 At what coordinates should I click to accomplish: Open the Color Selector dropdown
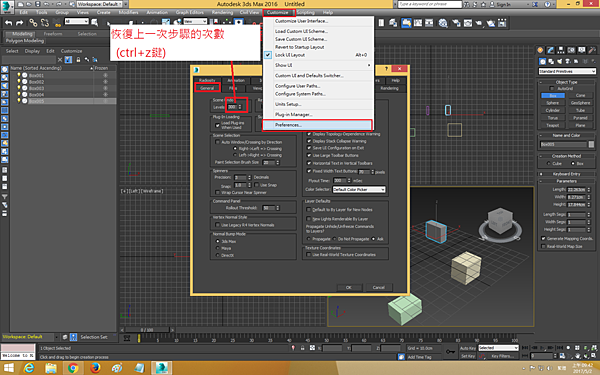click(x=359, y=189)
